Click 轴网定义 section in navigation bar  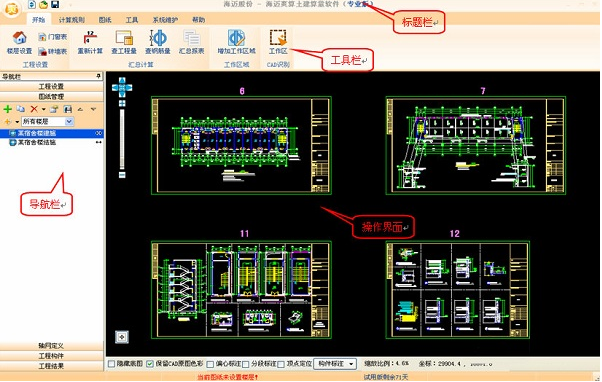51,346
